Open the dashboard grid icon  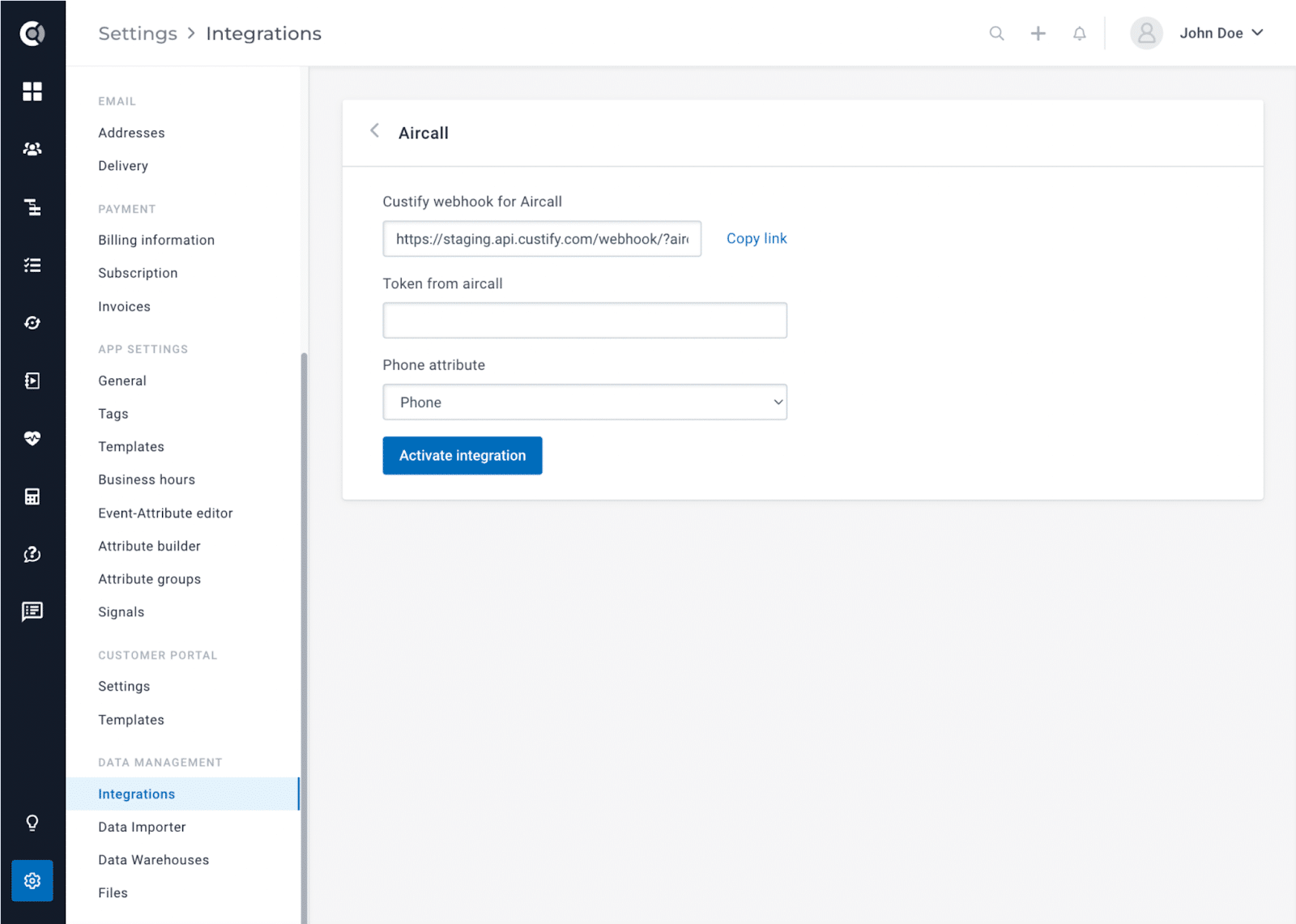(32, 92)
